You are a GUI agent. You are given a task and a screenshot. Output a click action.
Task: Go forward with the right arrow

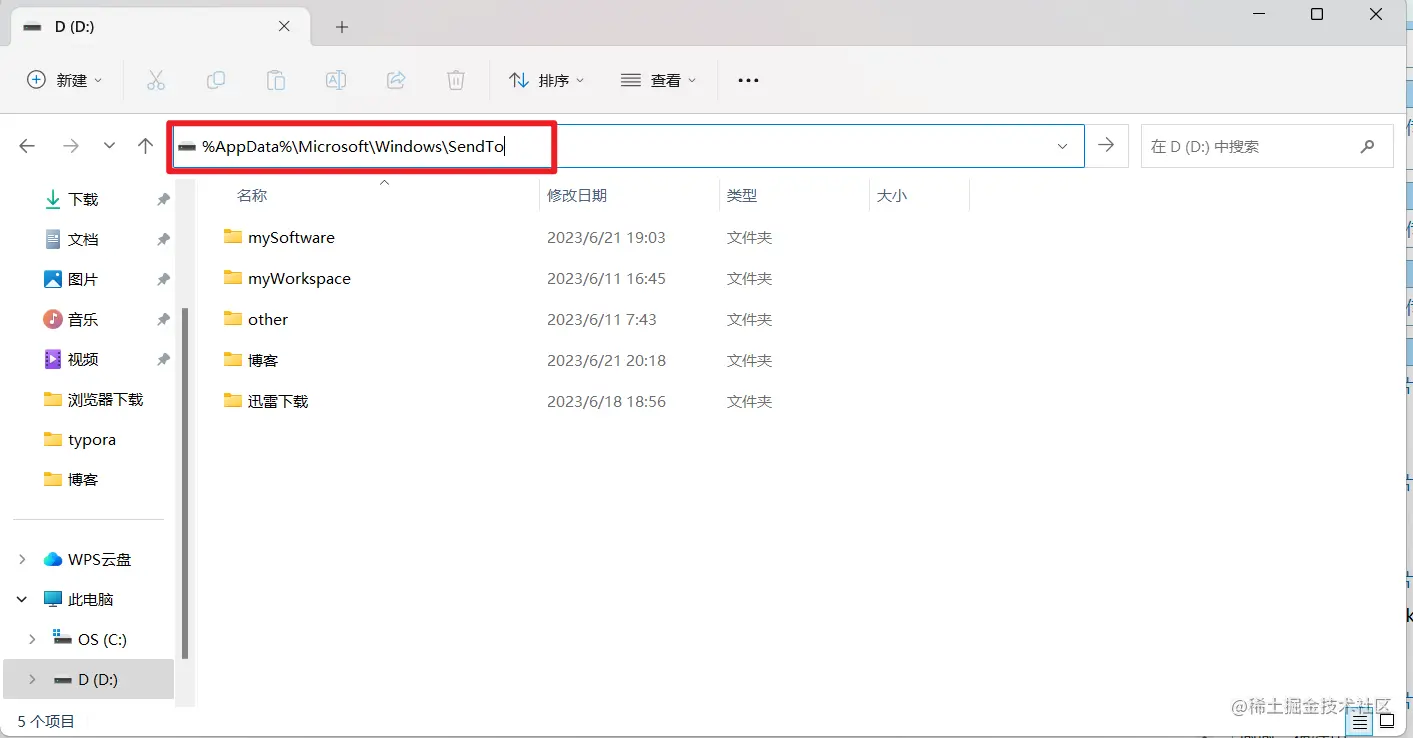pyautogui.click(x=71, y=146)
